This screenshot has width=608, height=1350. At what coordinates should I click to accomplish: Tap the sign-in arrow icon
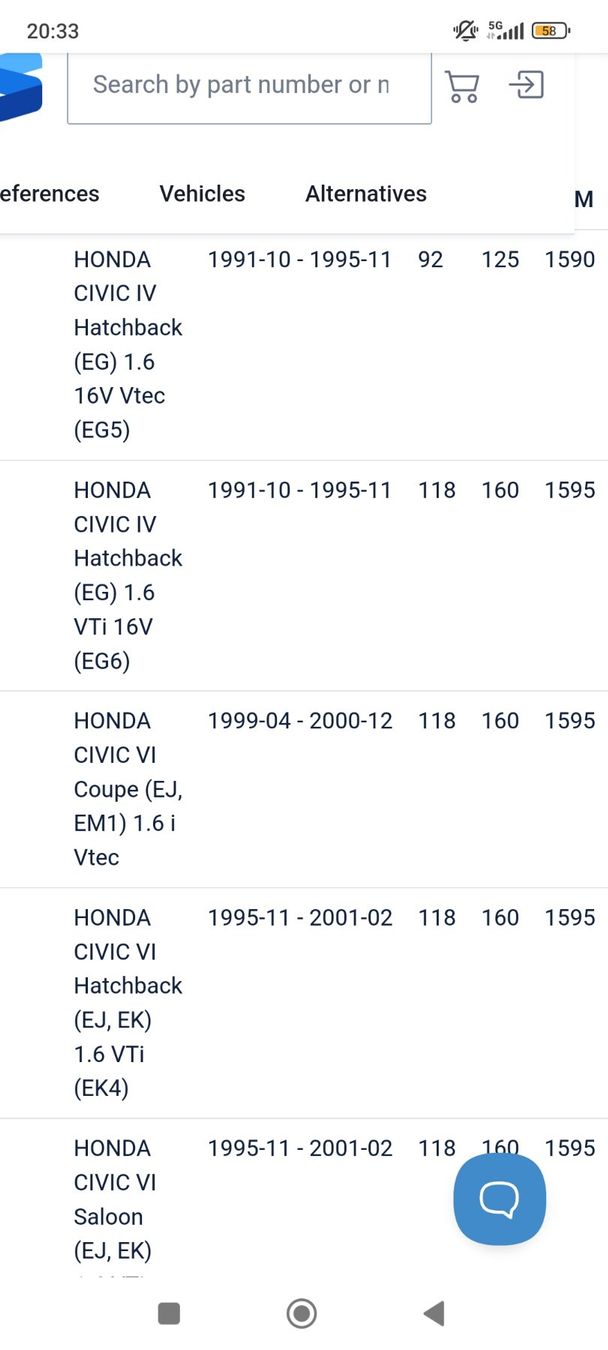point(526,85)
